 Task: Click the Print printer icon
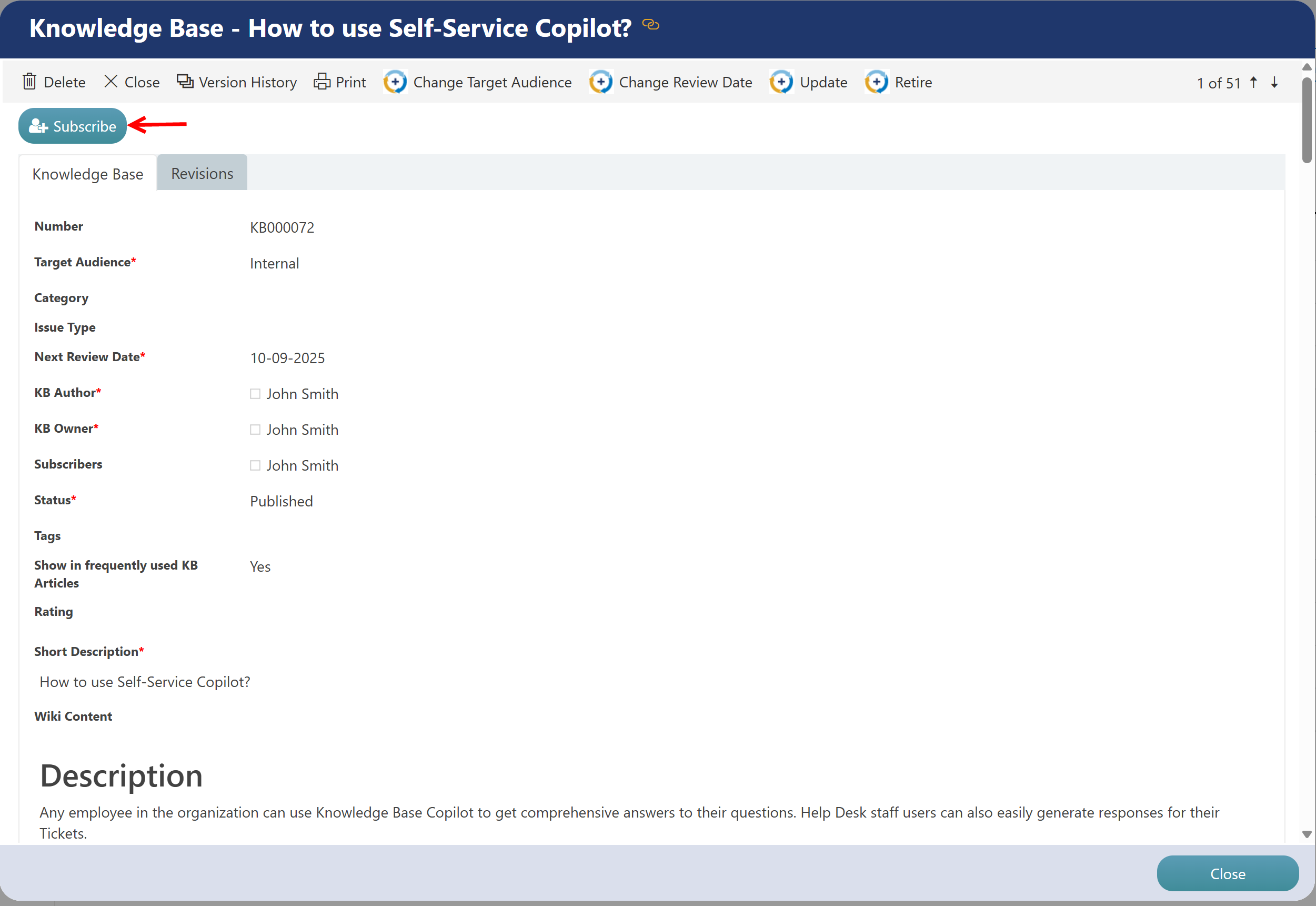[322, 82]
